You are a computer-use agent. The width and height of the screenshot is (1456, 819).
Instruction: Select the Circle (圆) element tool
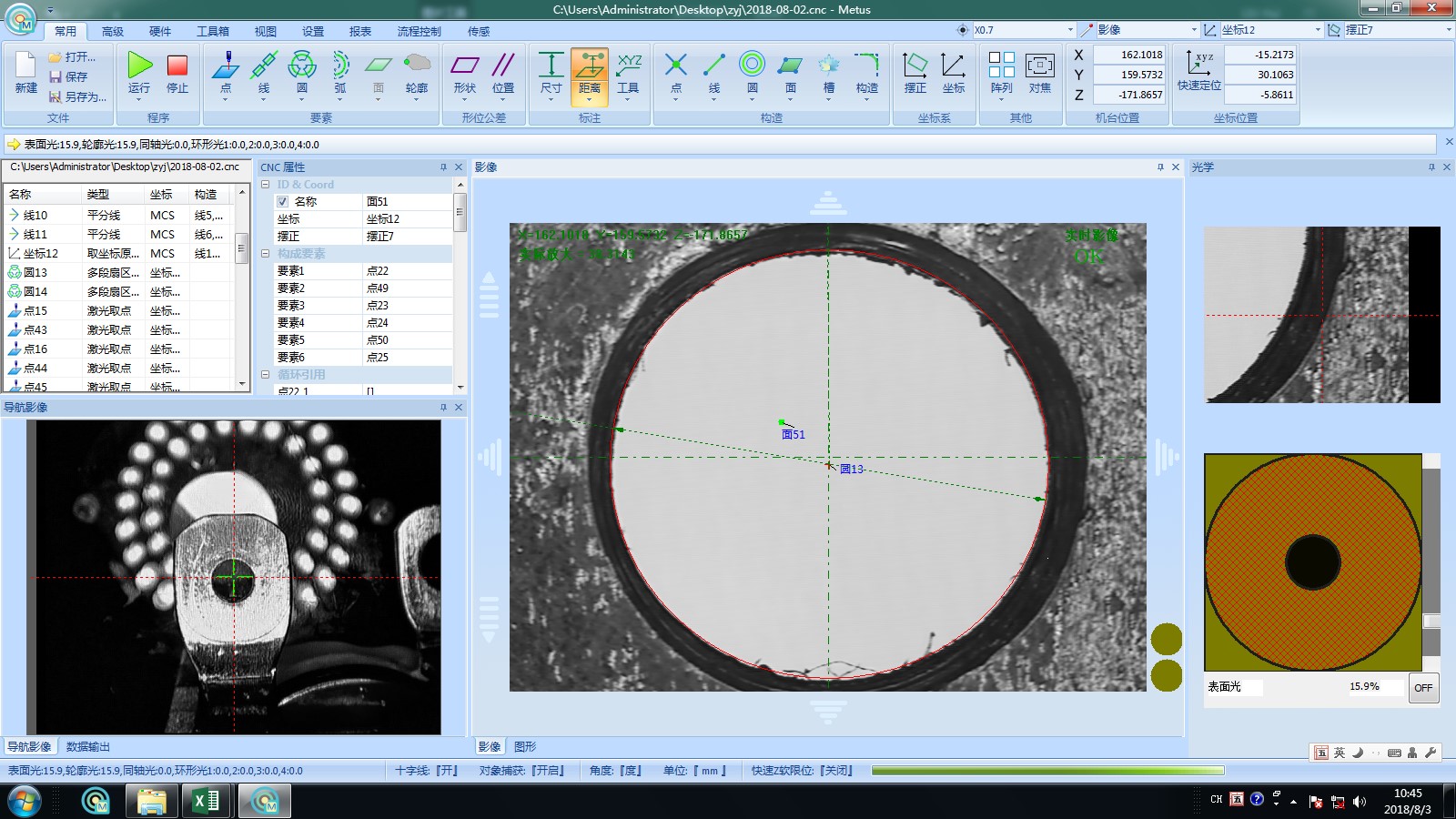[x=301, y=66]
